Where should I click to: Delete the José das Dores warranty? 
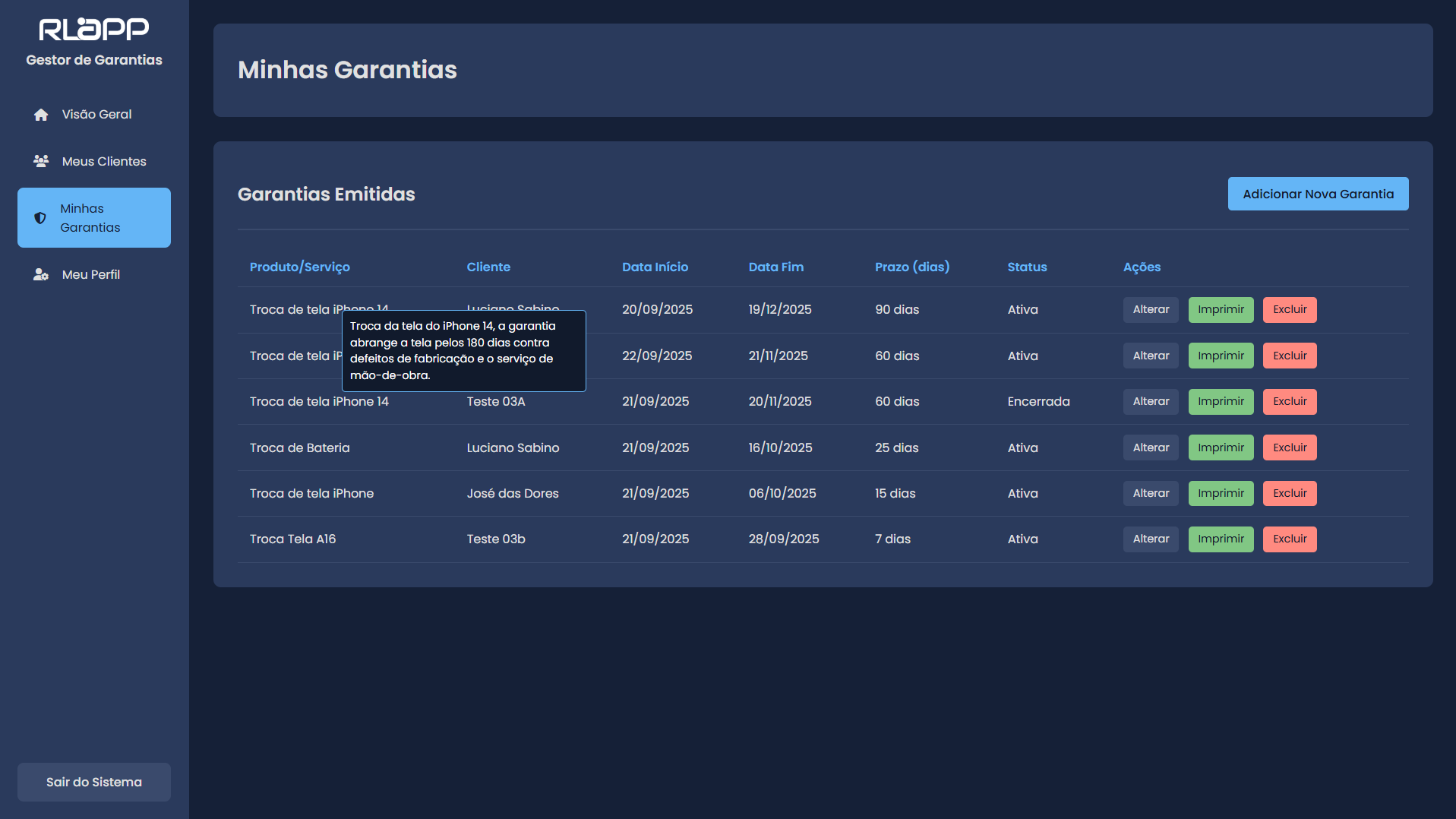(x=1289, y=494)
